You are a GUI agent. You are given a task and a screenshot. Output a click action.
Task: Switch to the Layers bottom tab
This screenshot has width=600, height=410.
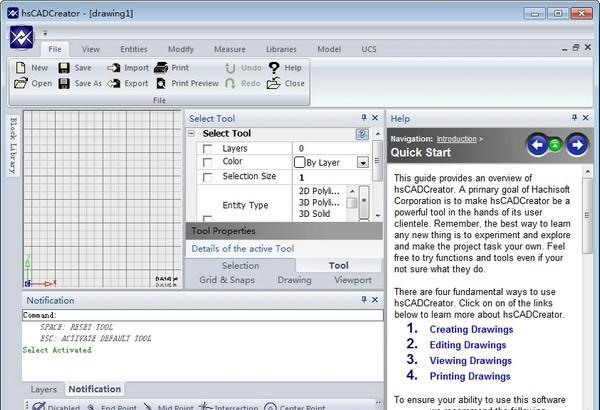click(44, 389)
